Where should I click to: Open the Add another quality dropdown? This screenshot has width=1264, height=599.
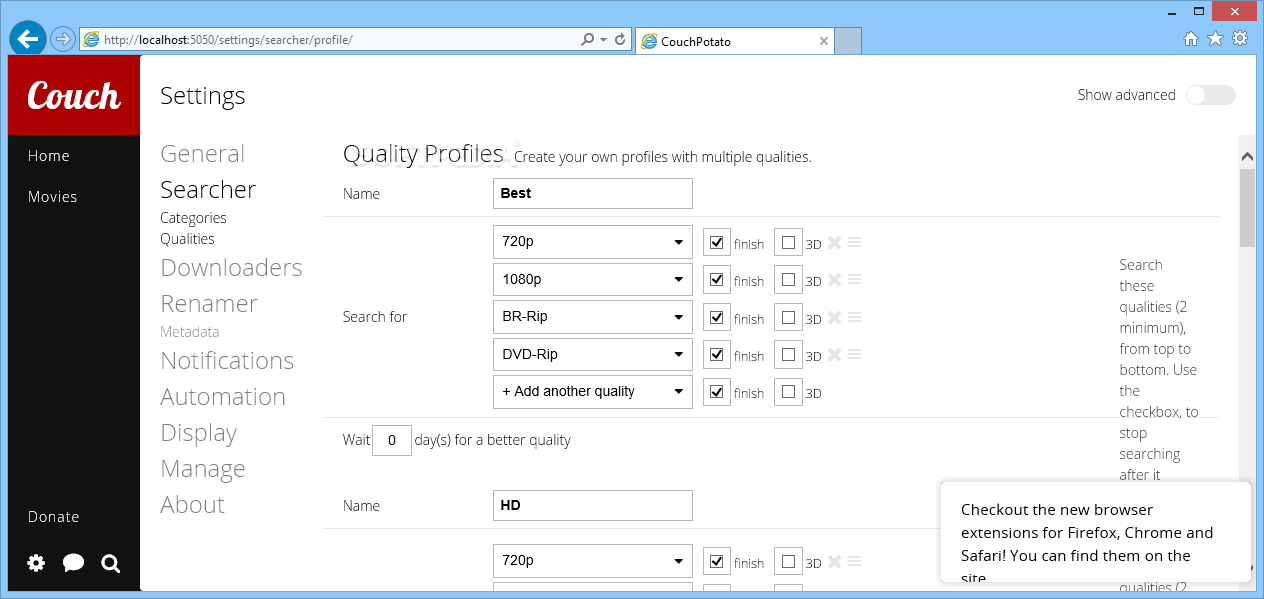(593, 392)
